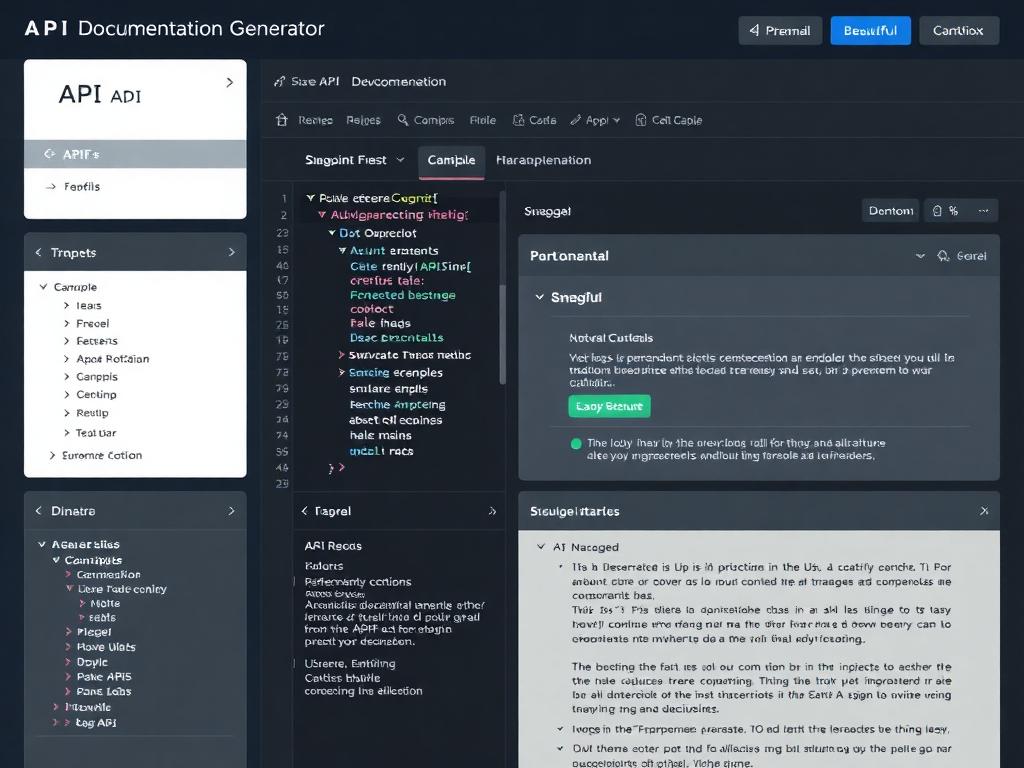Viewport: 1024px width, 768px height.
Task: Click the Dinatra panel forward chevron
Action: [231, 511]
